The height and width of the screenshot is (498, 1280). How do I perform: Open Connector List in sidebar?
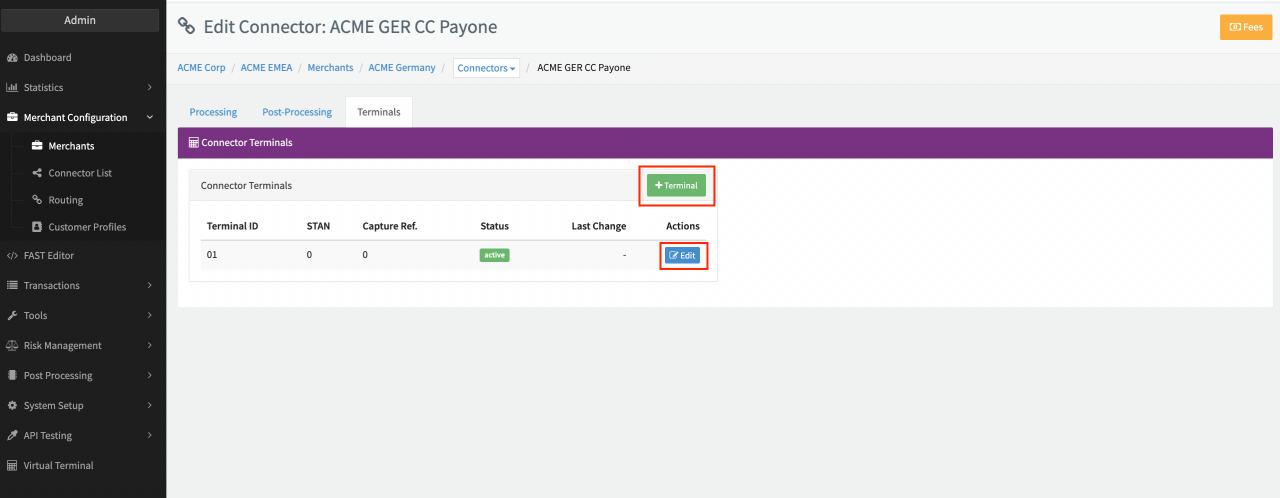click(80, 173)
